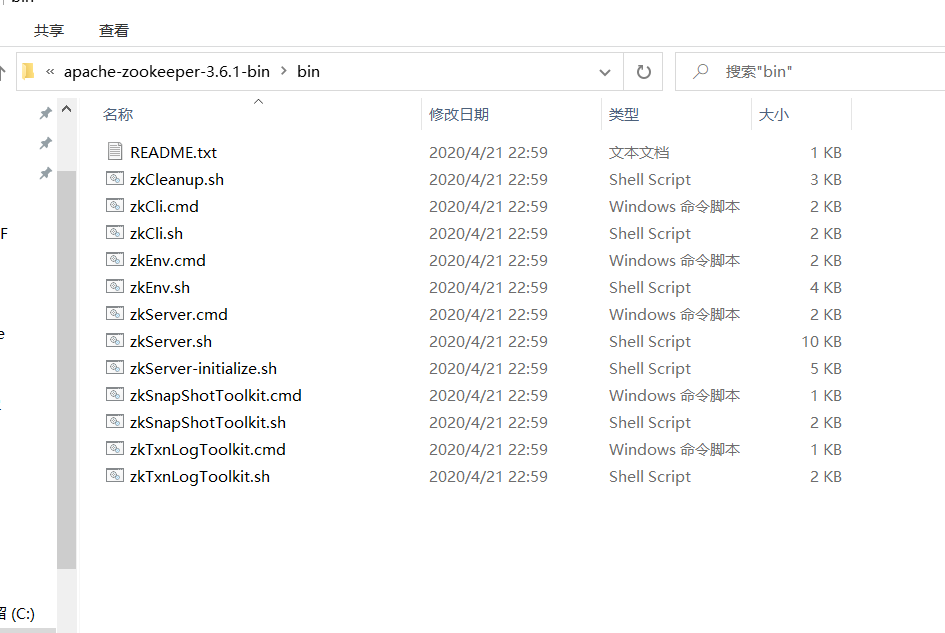Viewport: 945px width, 633px height.
Task: Click the README.txt file icon
Action: point(115,151)
